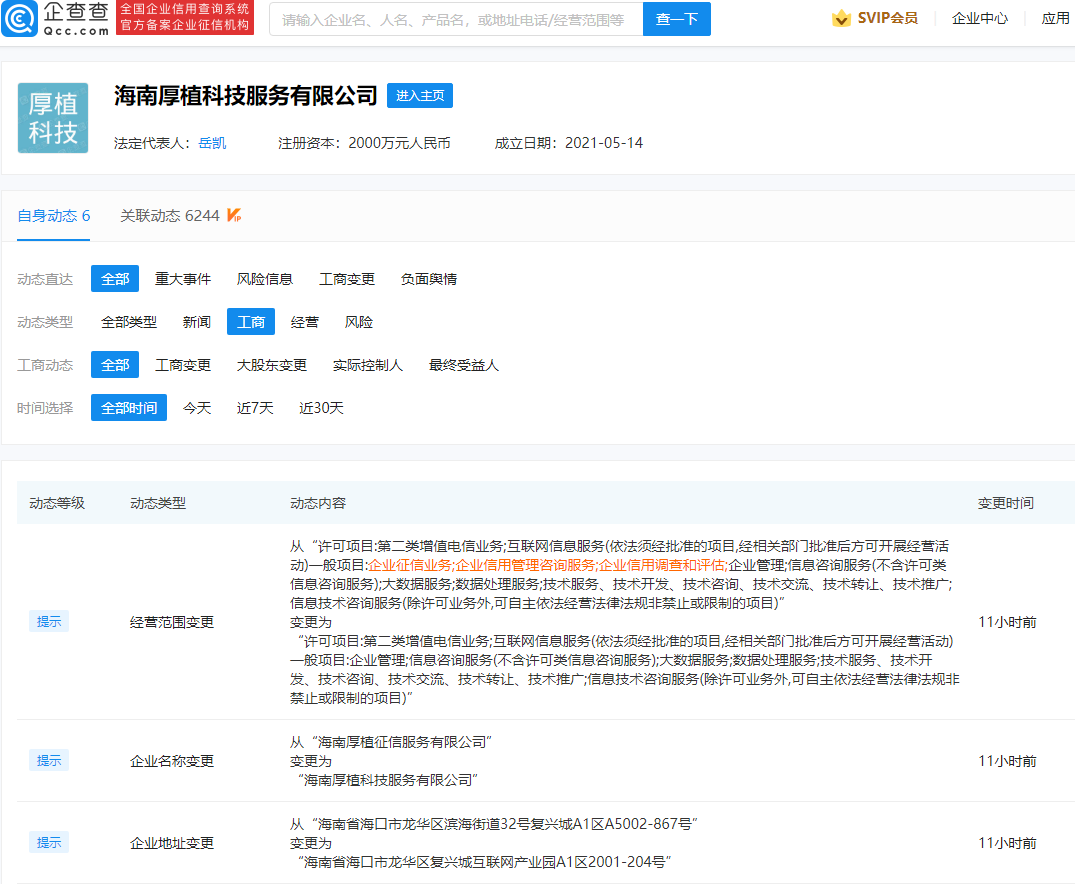The width and height of the screenshot is (1075, 884).
Task: Open legal representative 岳凯 link
Action: coord(213,143)
